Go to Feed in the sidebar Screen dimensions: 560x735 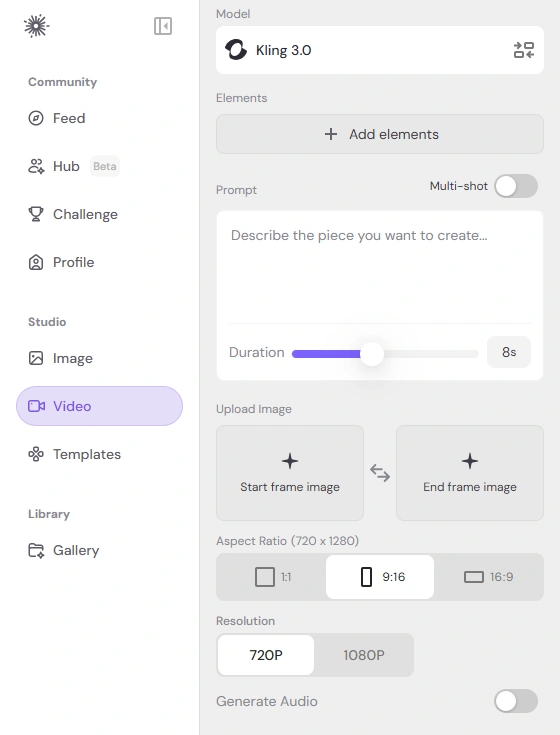point(99,118)
